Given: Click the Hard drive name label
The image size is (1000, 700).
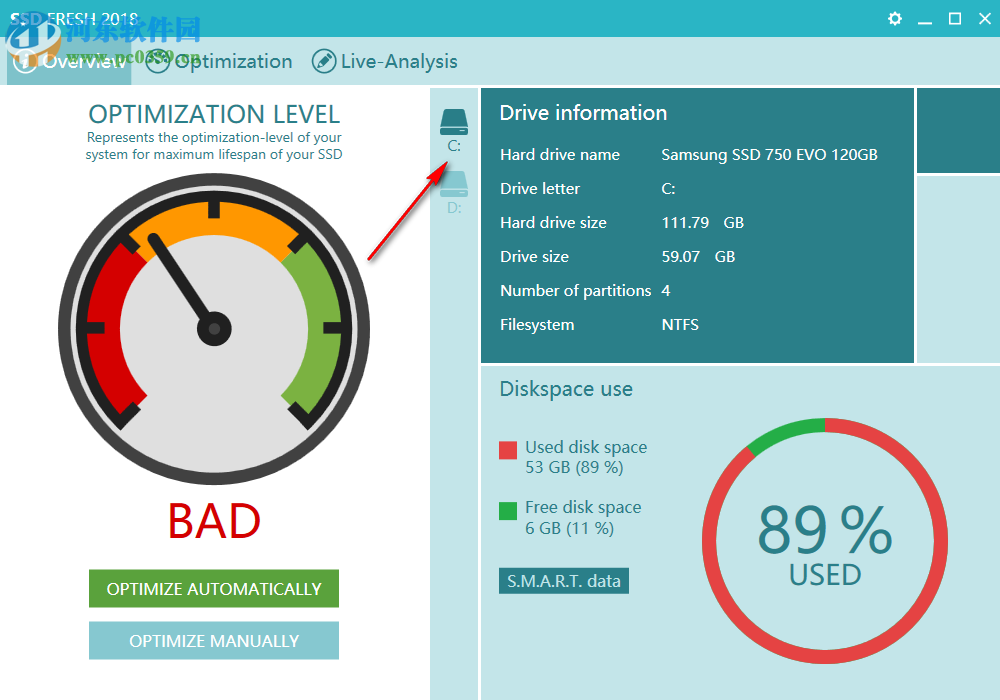Looking at the screenshot, I should pos(560,155).
